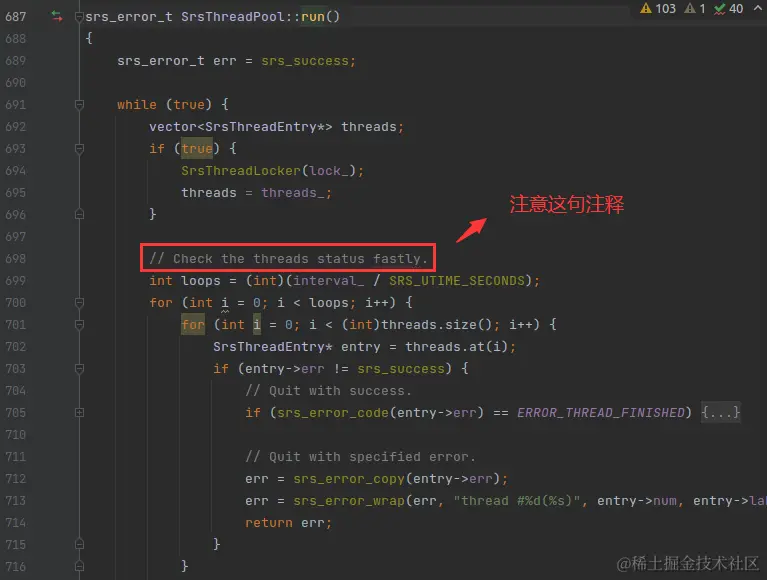Click the underlined variable i on line 700

pyautogui.click(x=225, y=303)
